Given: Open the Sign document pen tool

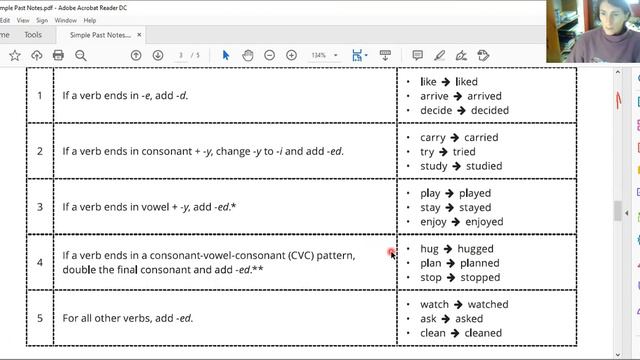Looking at the screenshot, I should click(461, 56).
